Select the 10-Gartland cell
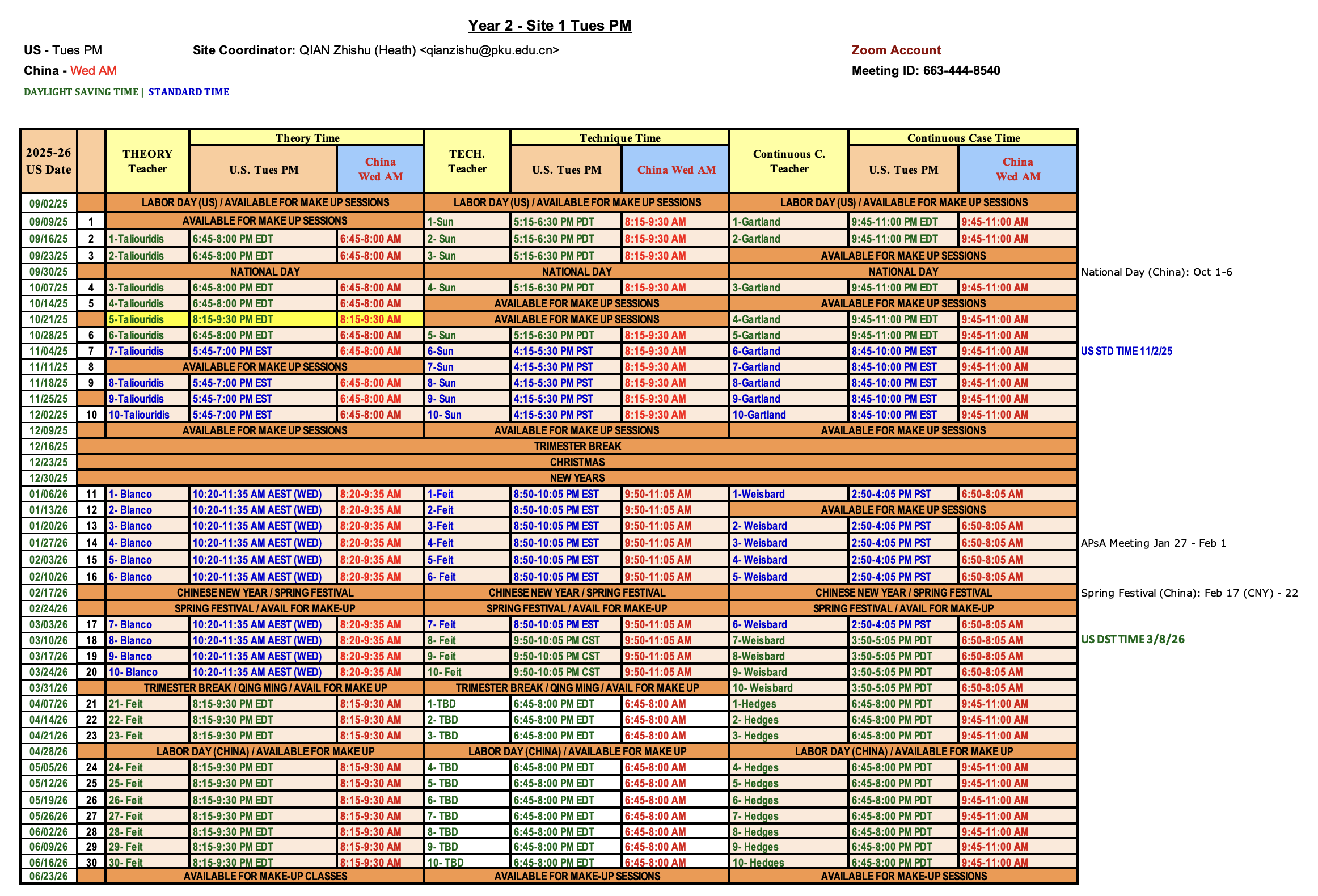 (x=759, y=415)
